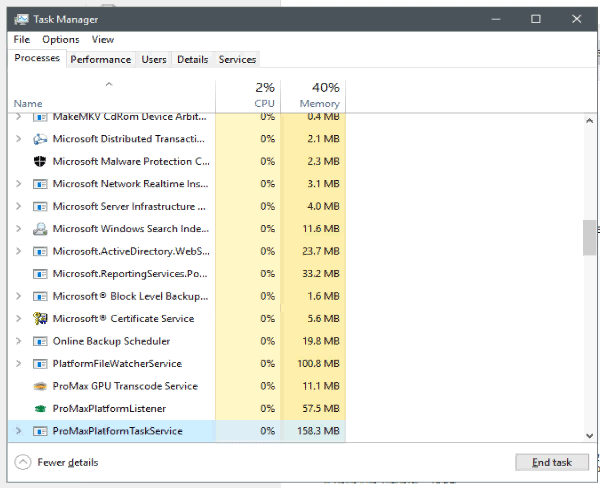This screenshot has width=600, height=488.
Task: Expand Microsoft Block Level Backup row
Action: (18, 296)
